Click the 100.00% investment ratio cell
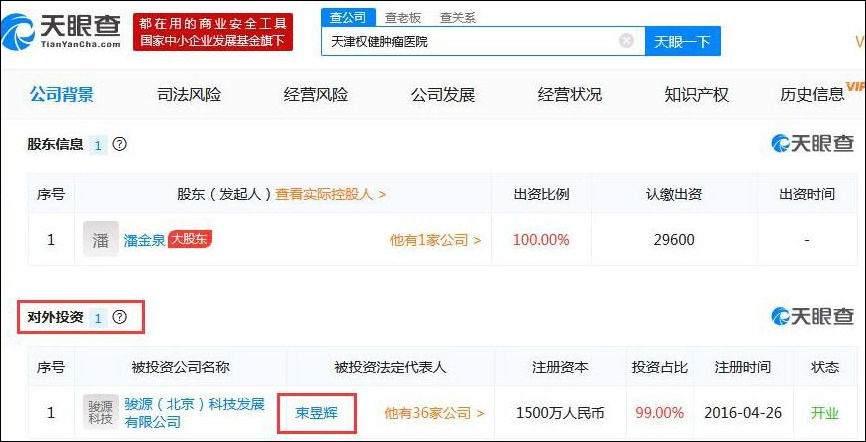The width and height of the screenshot is (866, 442). pos(541,240)
